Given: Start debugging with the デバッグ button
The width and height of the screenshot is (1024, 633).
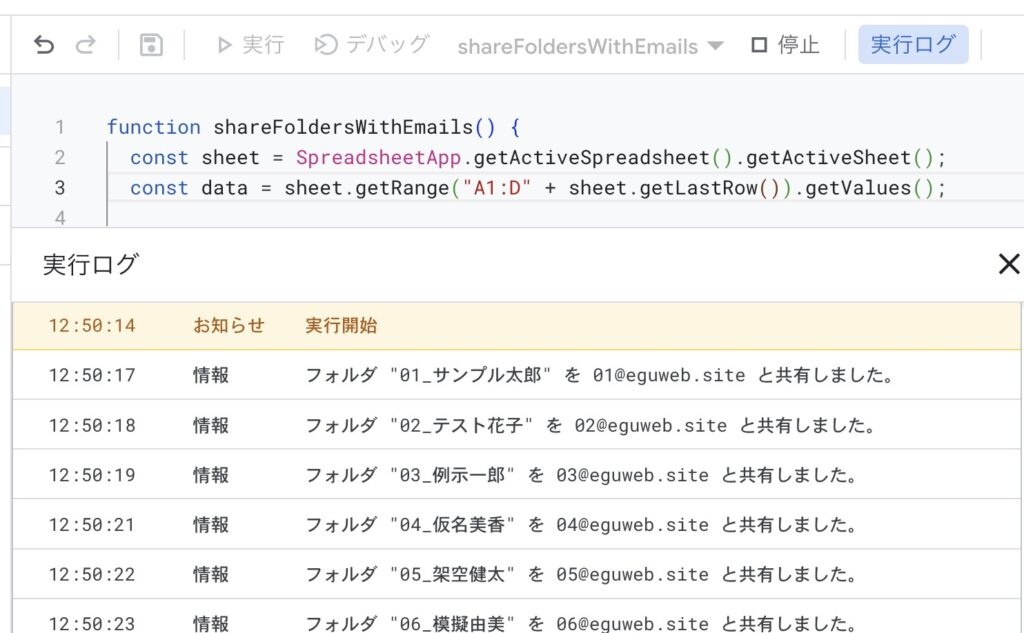Looking at the screenshot, I should click(x=371, y=45).
